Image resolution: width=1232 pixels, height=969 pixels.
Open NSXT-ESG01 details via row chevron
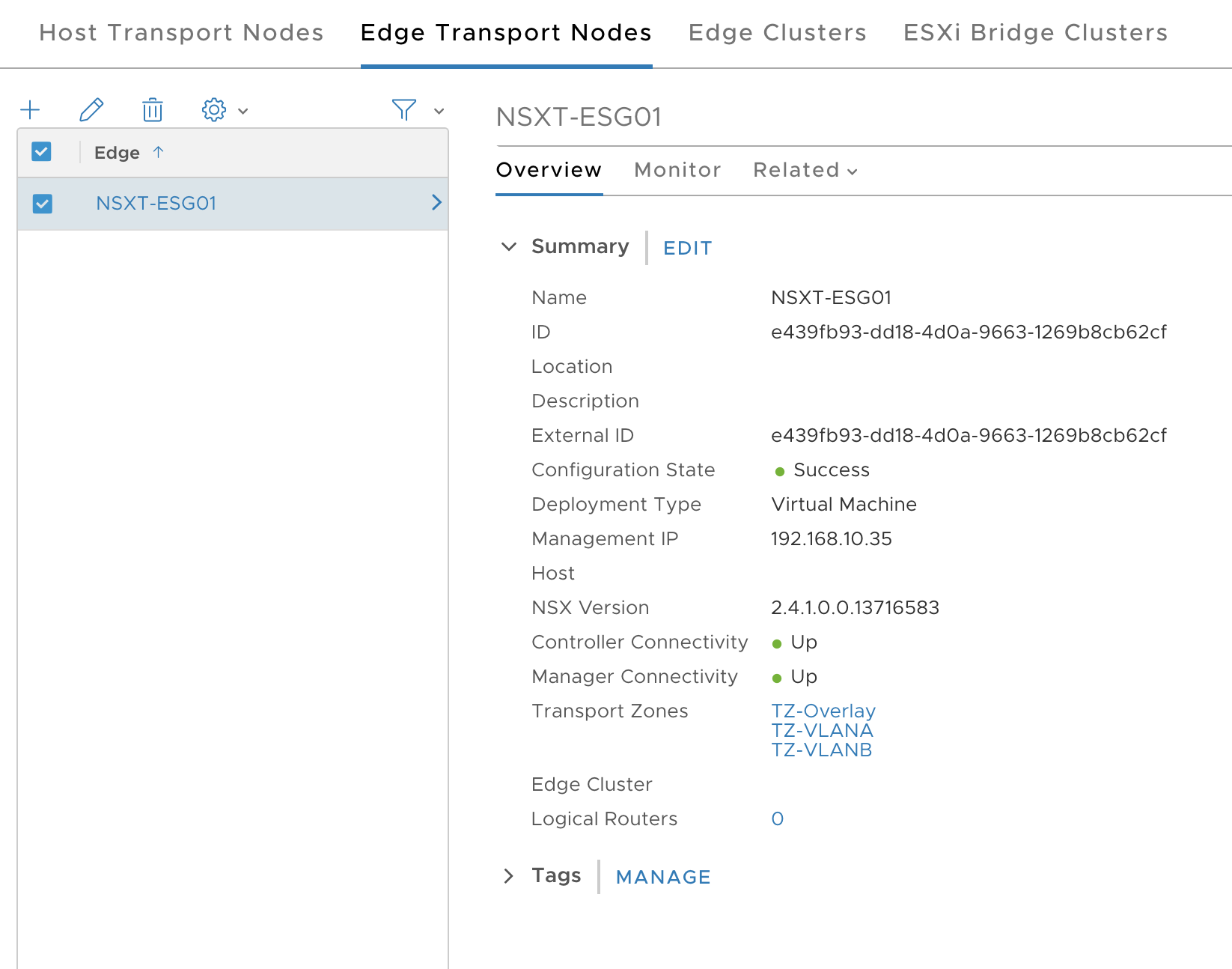pos(436,203)
